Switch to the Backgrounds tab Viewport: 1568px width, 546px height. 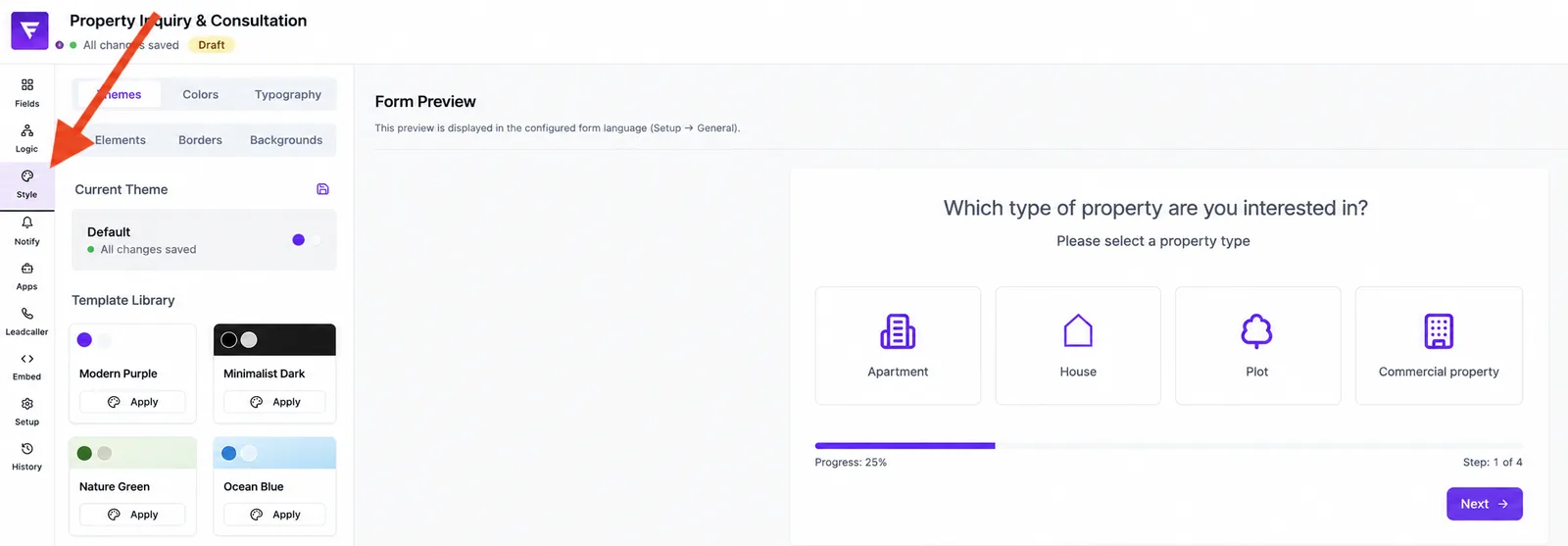(286, 140)
